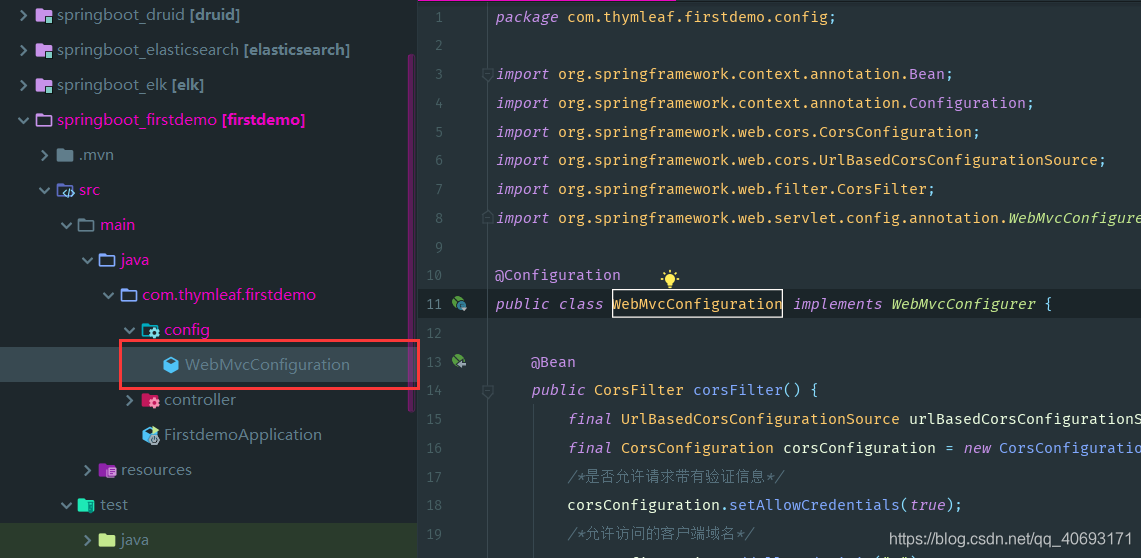Click line number 9 in the gutter
Screen dimensions: 1141x558
[x=438, y=247]
